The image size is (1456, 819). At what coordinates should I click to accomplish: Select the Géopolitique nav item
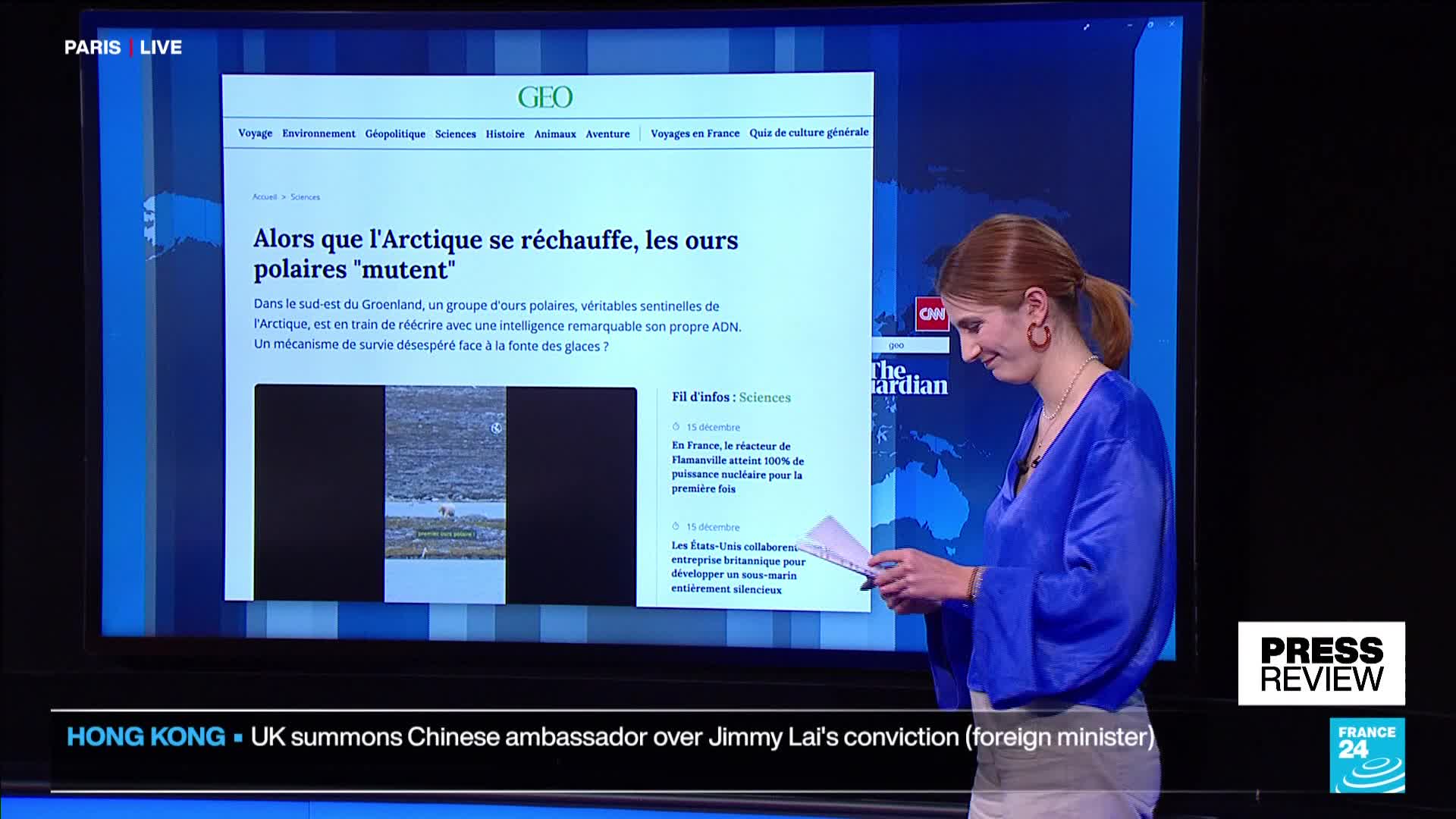[x=395, y=134]
